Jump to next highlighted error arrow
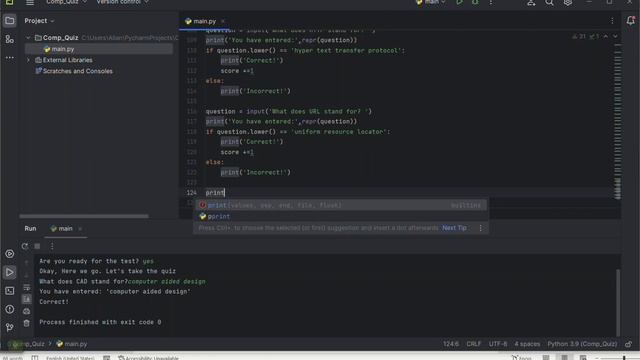640x360 pixels. (615, 36)
